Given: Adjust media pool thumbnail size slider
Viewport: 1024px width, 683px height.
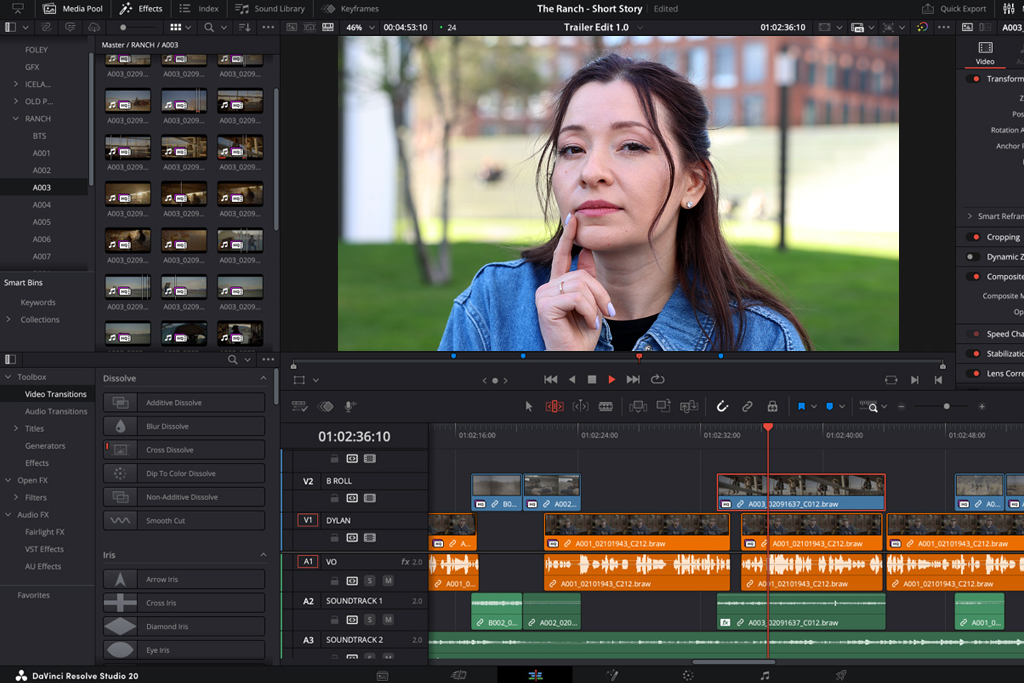Looking at the screenshot, I should click(123, 27).
